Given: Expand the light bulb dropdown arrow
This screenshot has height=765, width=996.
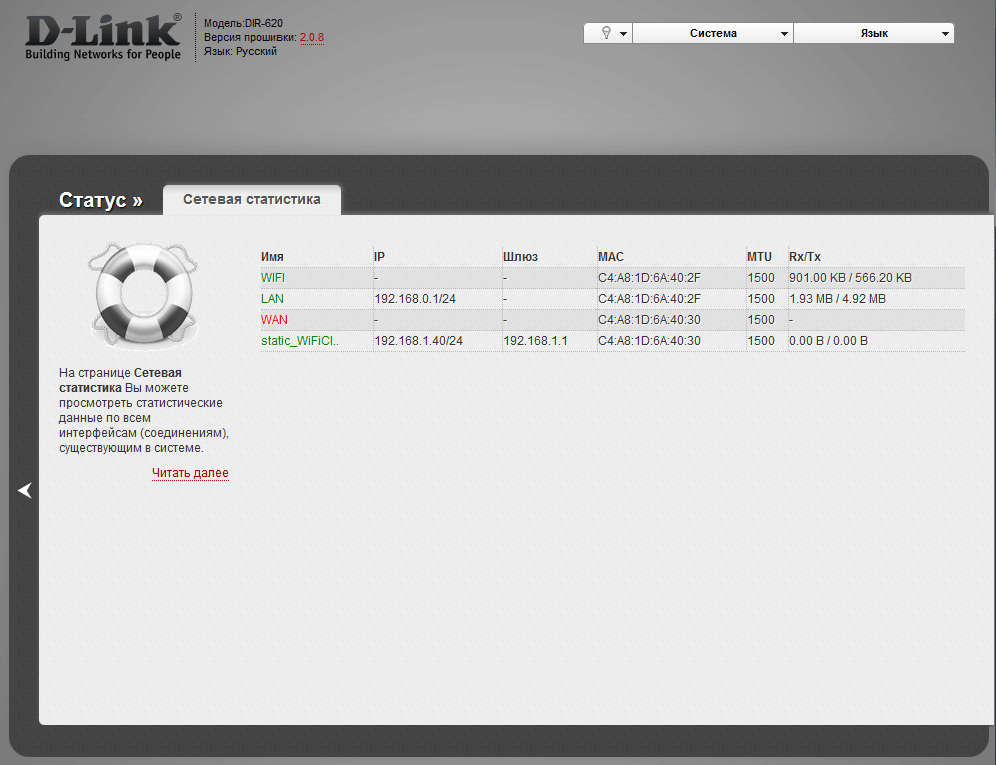Looking at the screenshot, I should (623, 34).
